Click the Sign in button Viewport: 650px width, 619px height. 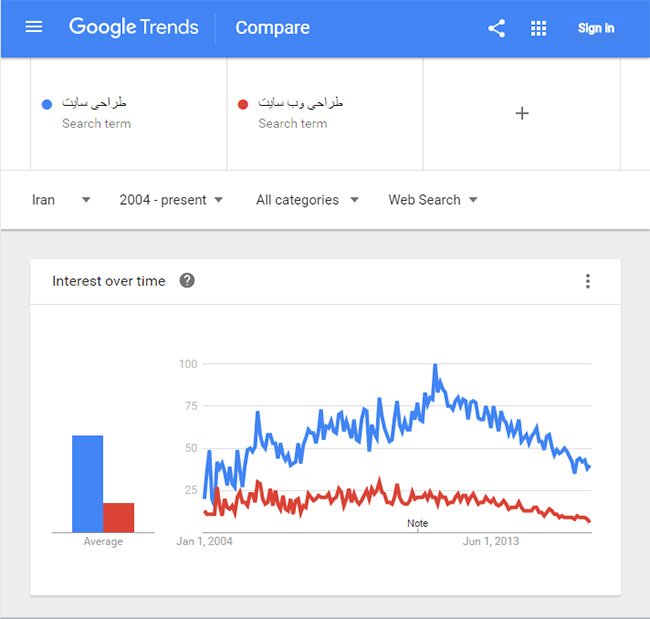(596, 28)
